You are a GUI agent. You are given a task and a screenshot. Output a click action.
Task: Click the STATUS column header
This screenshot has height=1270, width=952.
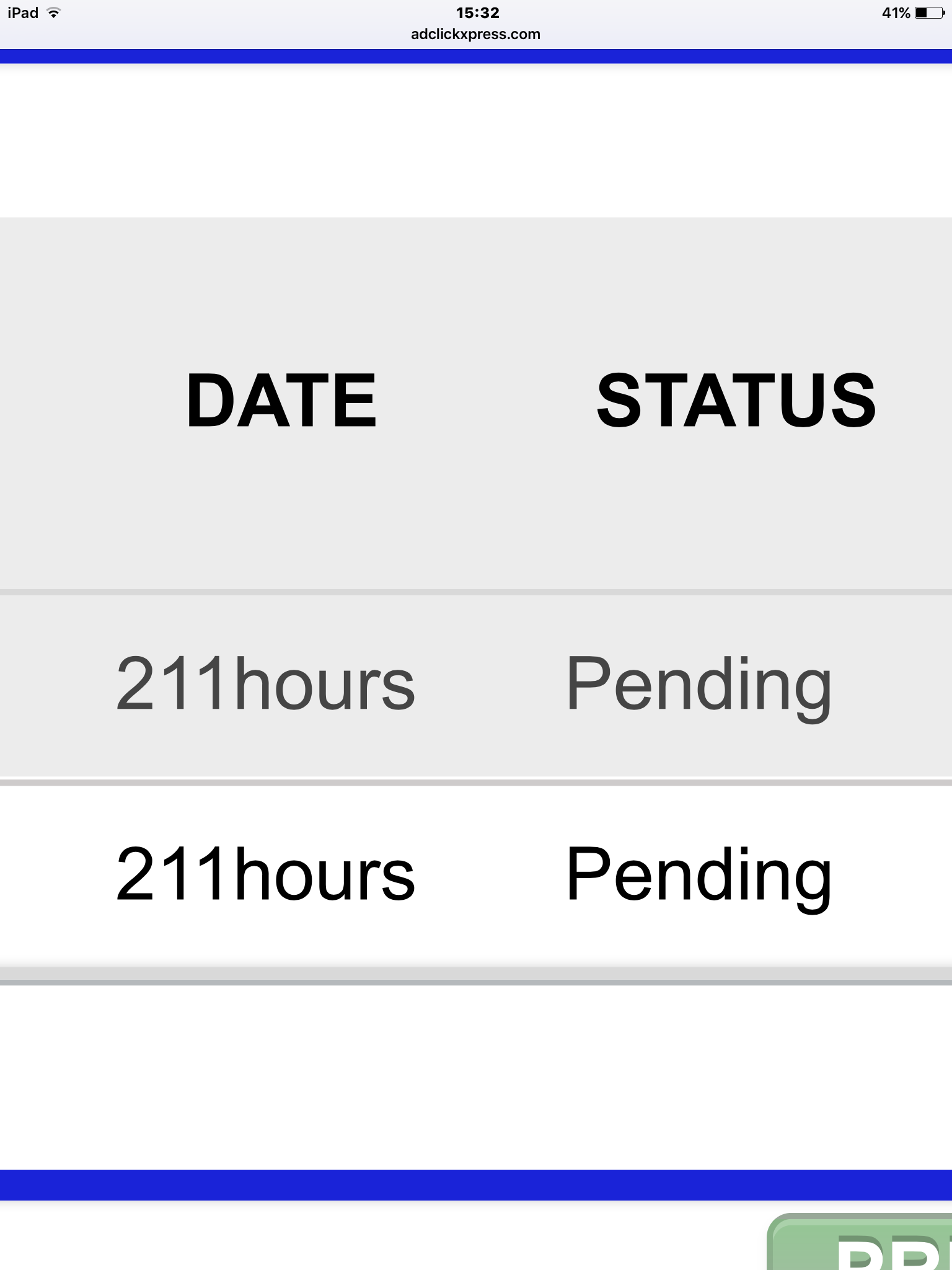point(736,401)
